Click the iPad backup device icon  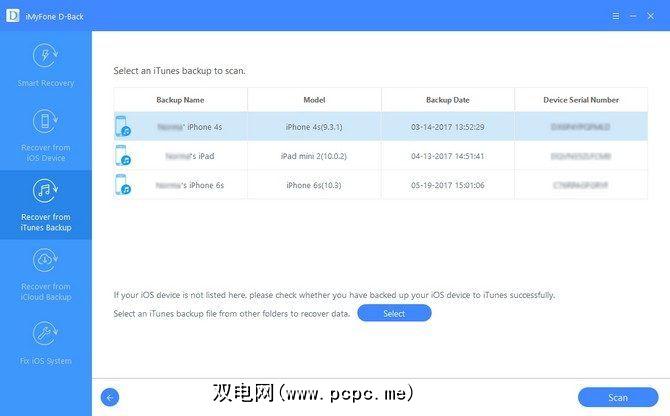(x=123, y=155)
